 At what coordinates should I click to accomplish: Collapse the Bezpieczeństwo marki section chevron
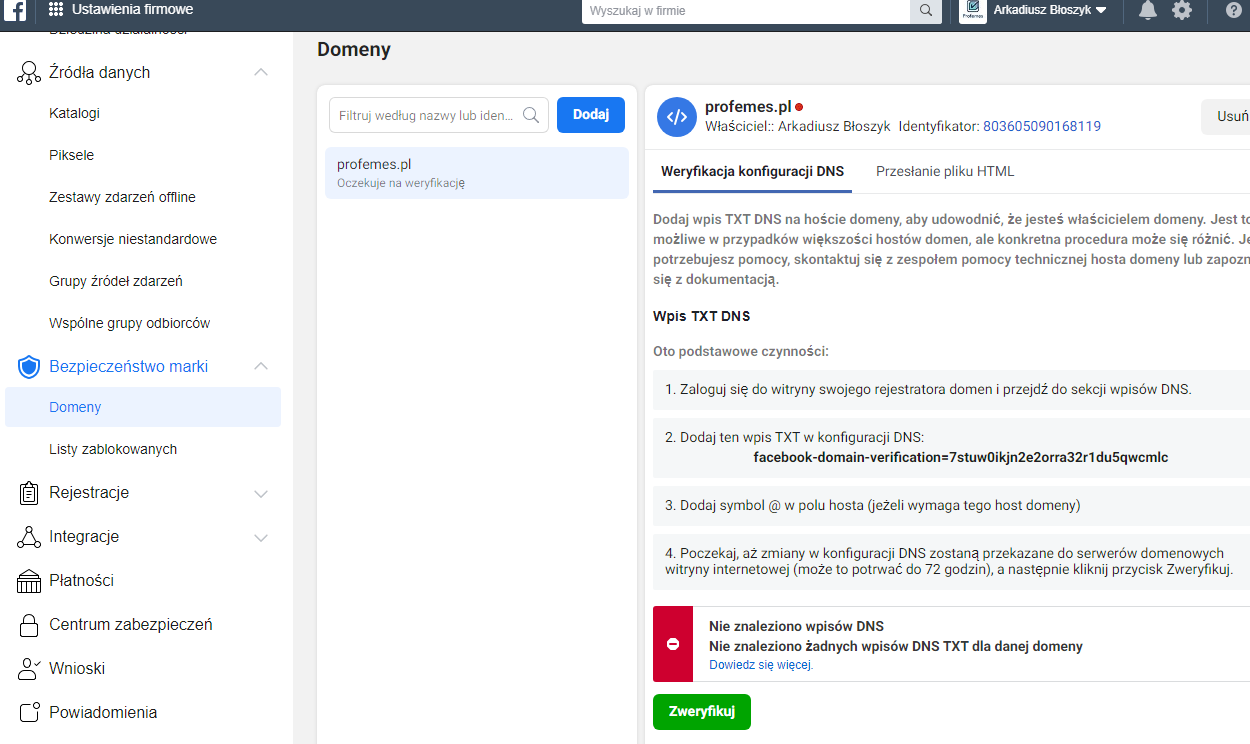pos(261,366)
